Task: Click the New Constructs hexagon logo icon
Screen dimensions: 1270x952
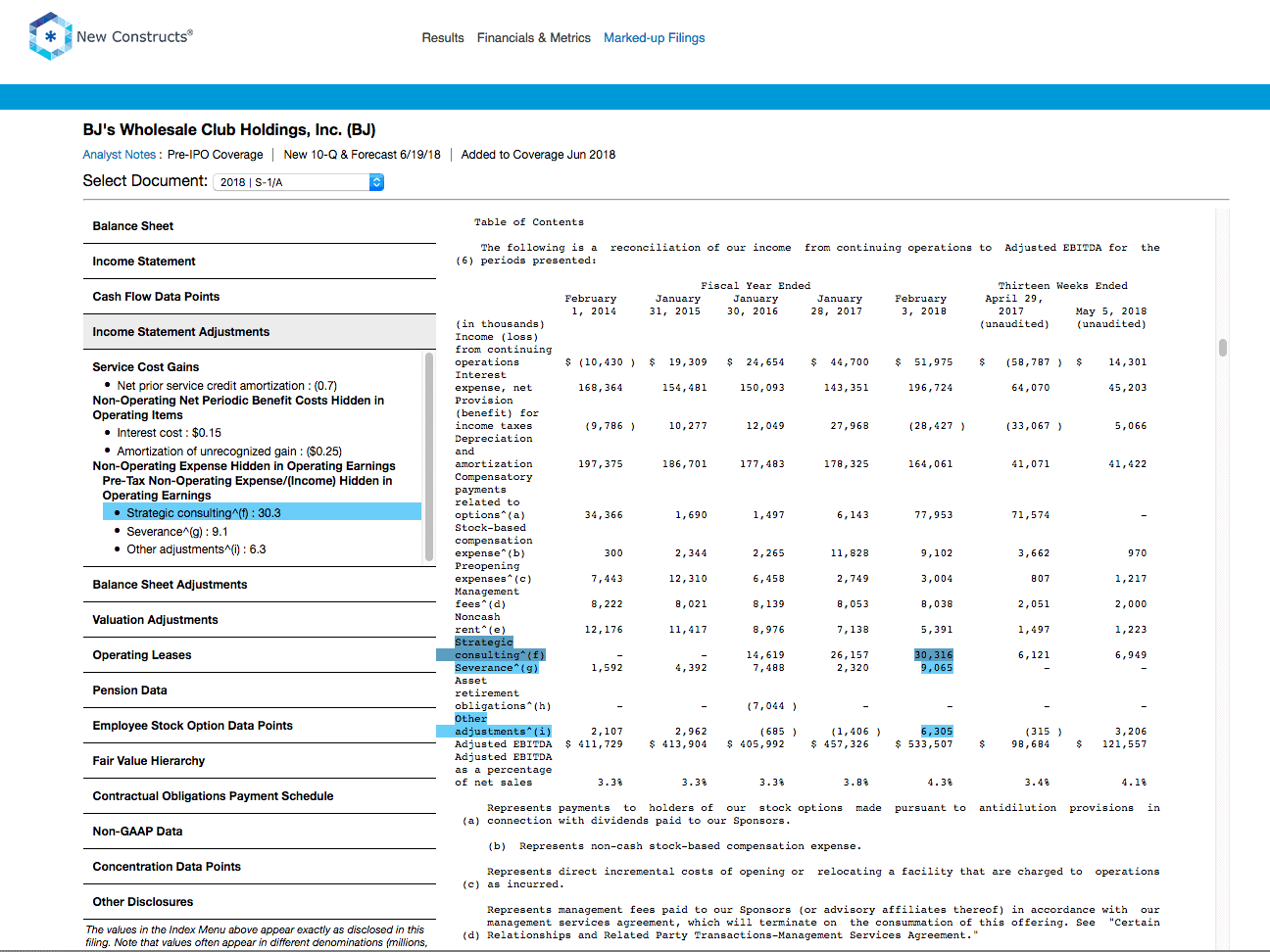Action: 51,36
